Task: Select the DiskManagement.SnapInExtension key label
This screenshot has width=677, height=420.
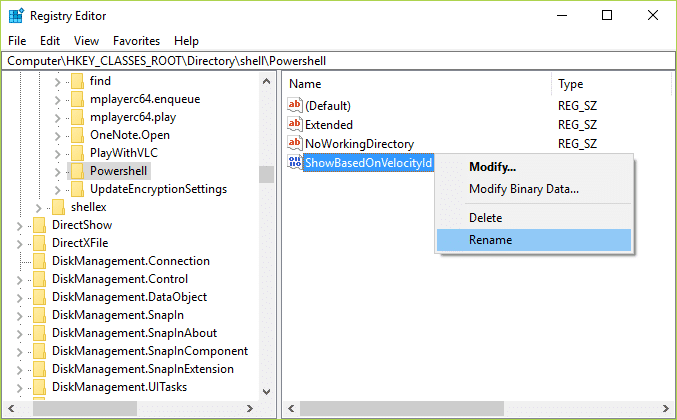Action: (x=143, y=369)
